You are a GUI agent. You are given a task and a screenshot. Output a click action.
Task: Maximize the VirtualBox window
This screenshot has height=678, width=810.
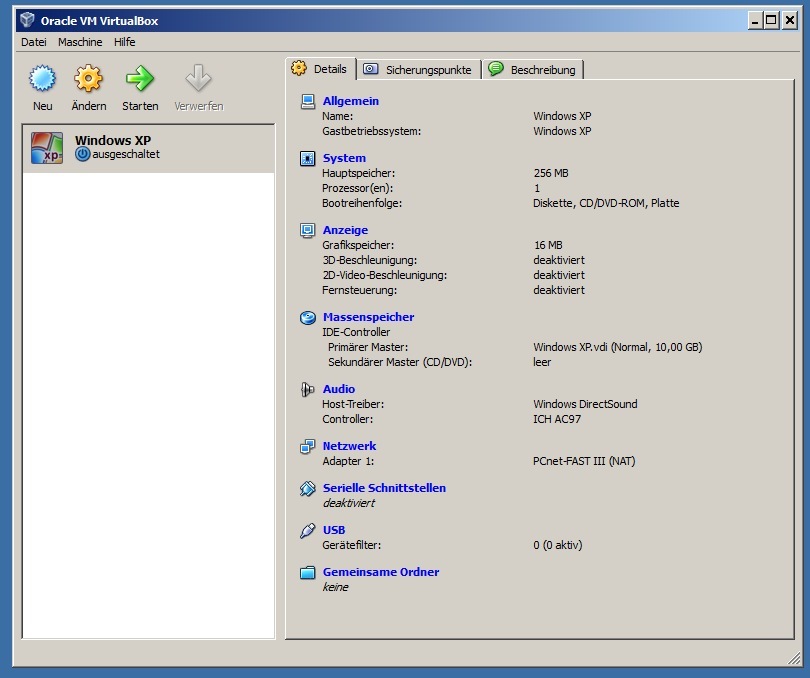pos(771,20)
